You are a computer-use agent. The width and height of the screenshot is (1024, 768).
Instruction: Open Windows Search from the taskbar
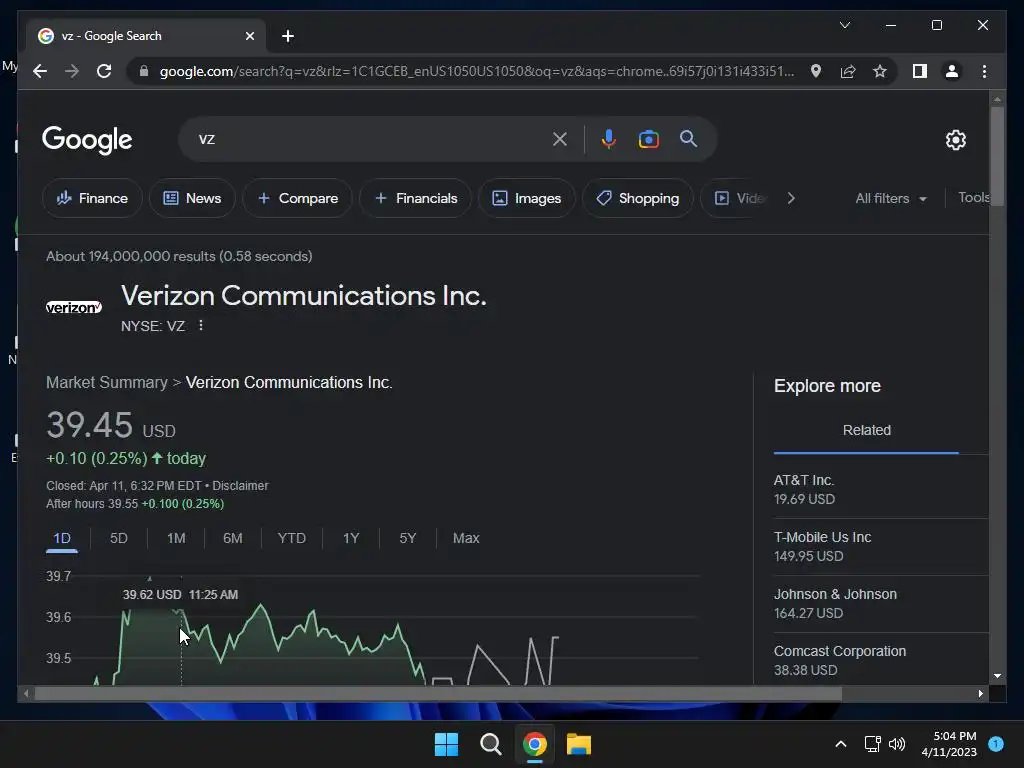490,744
